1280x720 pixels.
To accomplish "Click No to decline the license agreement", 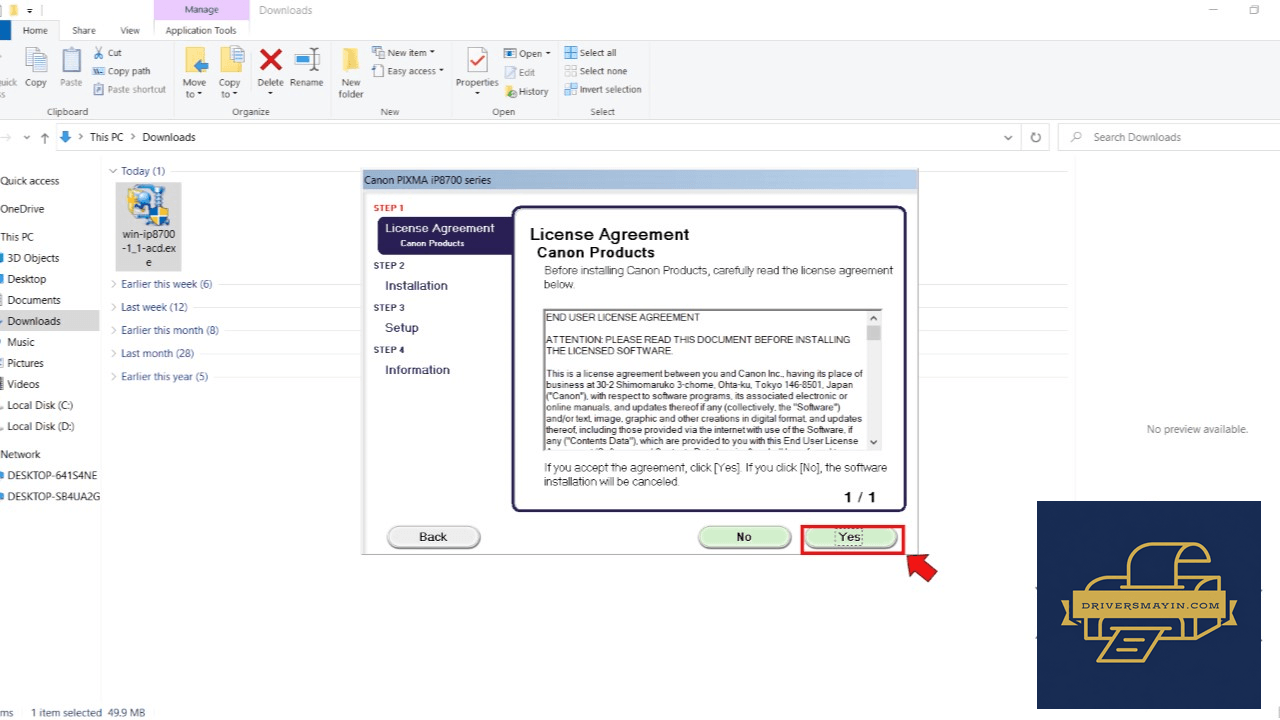I will click(x=744, y=537).
